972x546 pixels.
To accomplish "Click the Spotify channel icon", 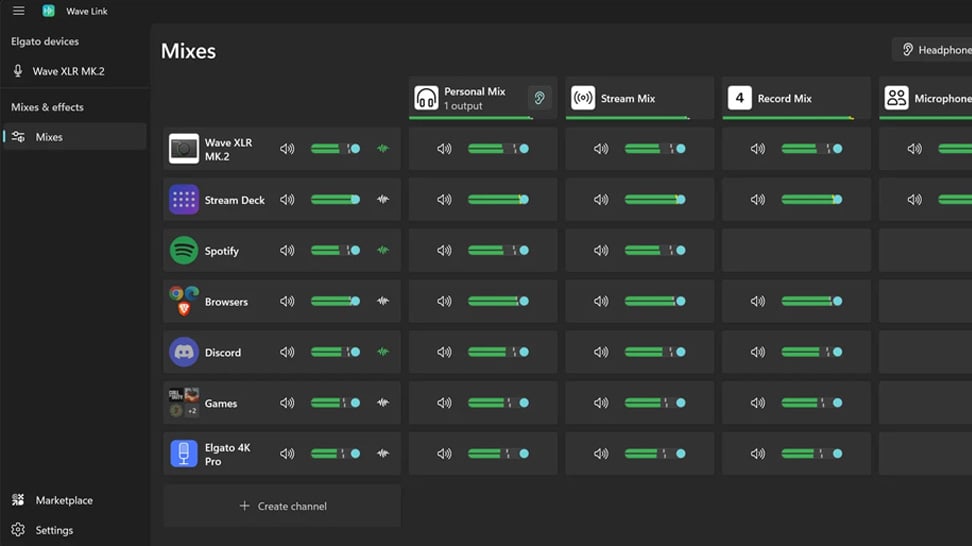I will [x=184, y=250].
